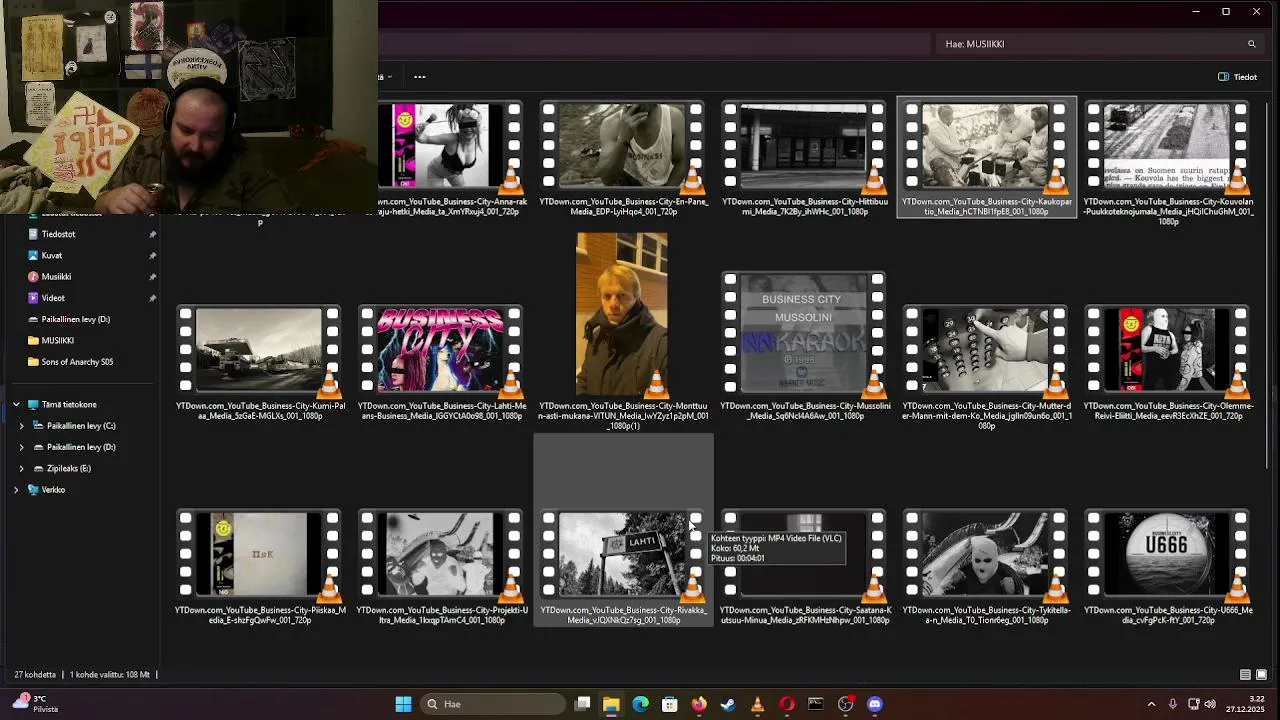Unpin Musiikki from quick access
The width and height of the screenshot is (1280, 720).
point(152,277)
